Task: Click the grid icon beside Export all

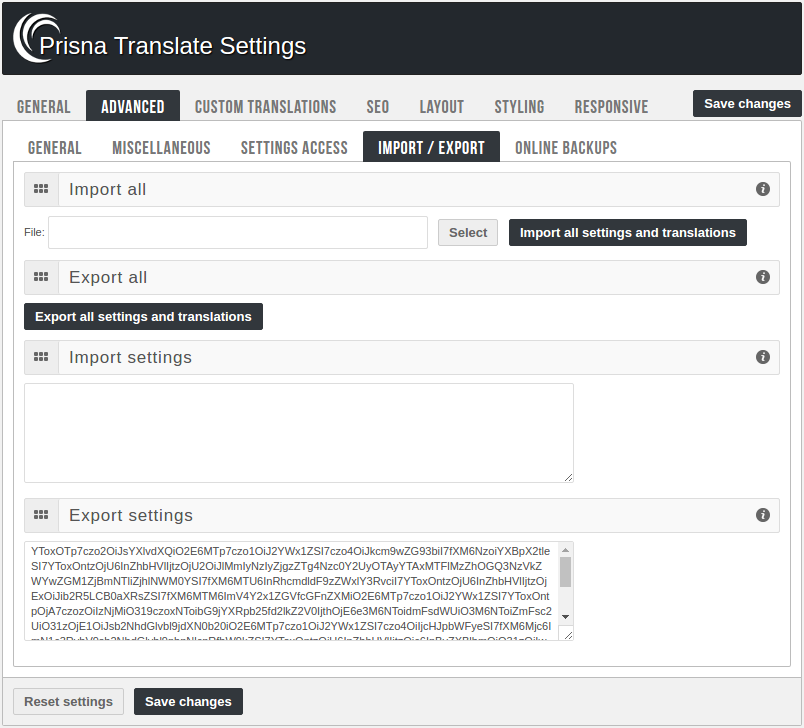Action: point(41,277)
